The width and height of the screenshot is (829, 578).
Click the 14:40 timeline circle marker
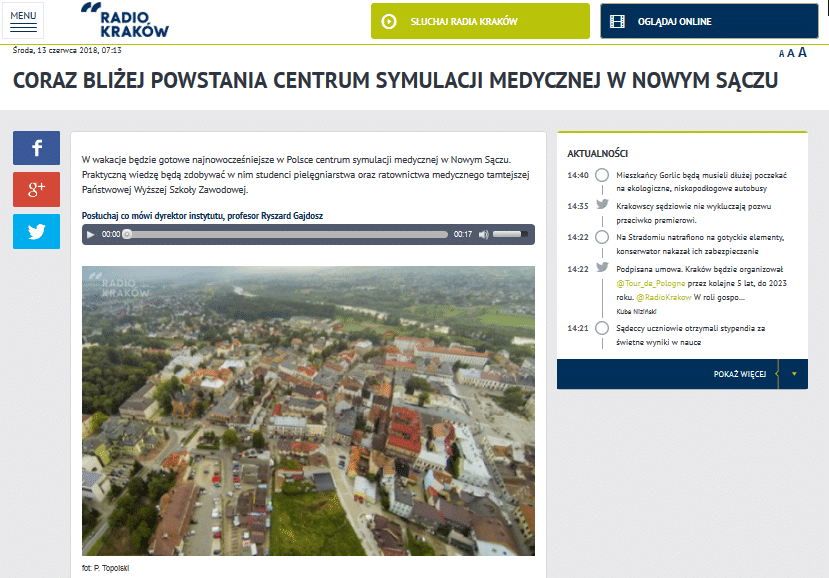[x=602, y=175]
